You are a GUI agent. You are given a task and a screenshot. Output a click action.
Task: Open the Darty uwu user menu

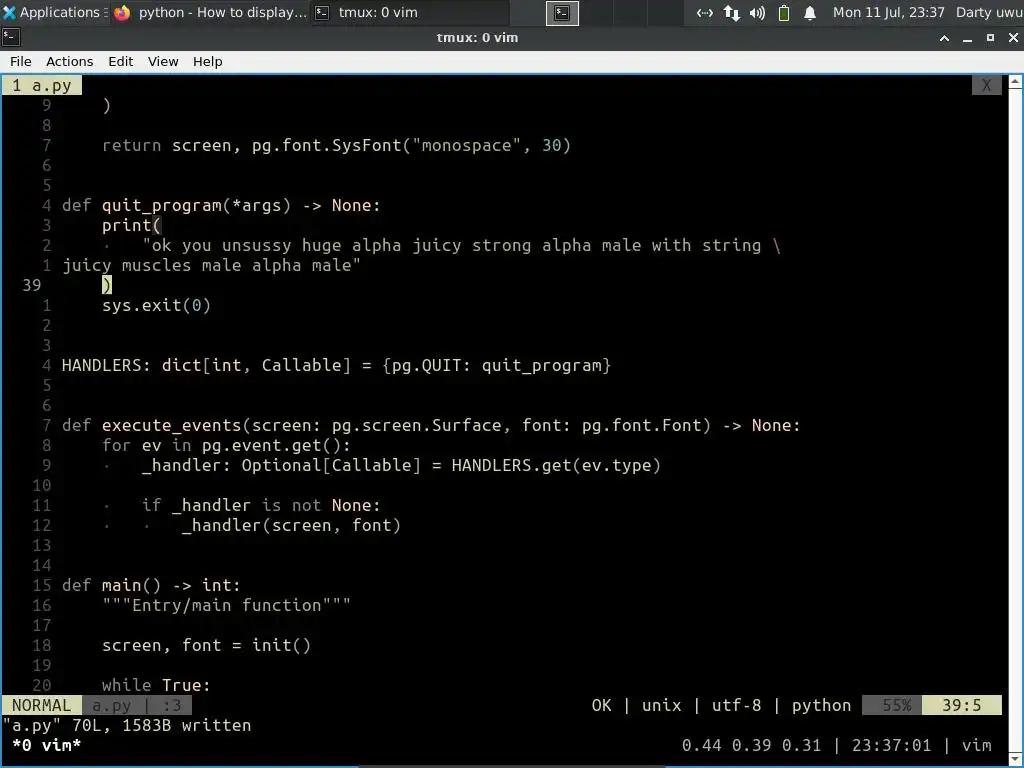click(989, 12)
